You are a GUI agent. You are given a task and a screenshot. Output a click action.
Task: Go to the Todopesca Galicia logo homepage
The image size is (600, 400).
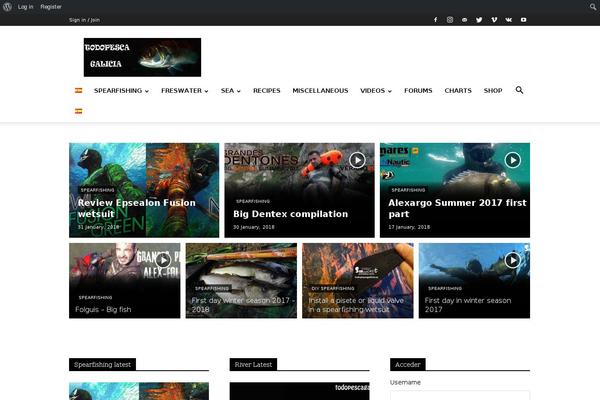[x=142, y=57]
